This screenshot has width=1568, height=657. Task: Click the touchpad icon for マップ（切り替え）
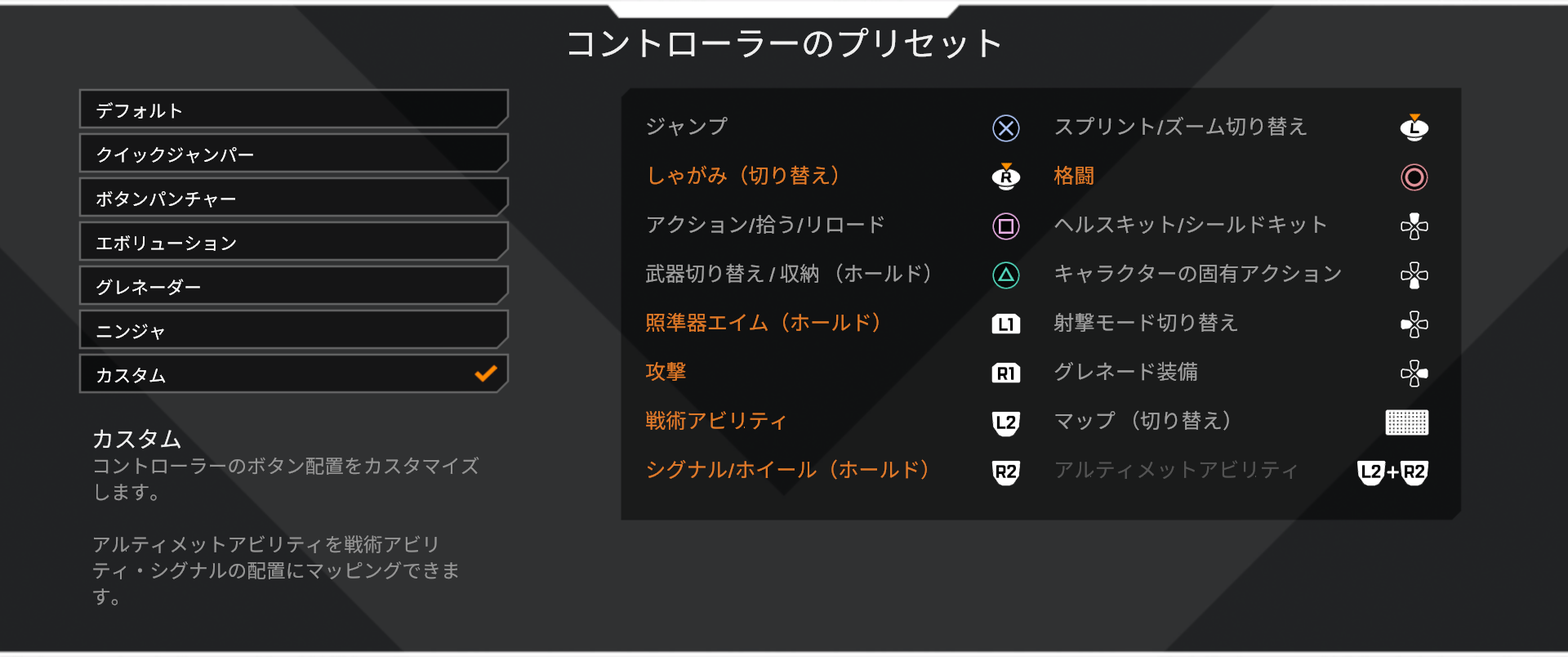pos(1406,422)
